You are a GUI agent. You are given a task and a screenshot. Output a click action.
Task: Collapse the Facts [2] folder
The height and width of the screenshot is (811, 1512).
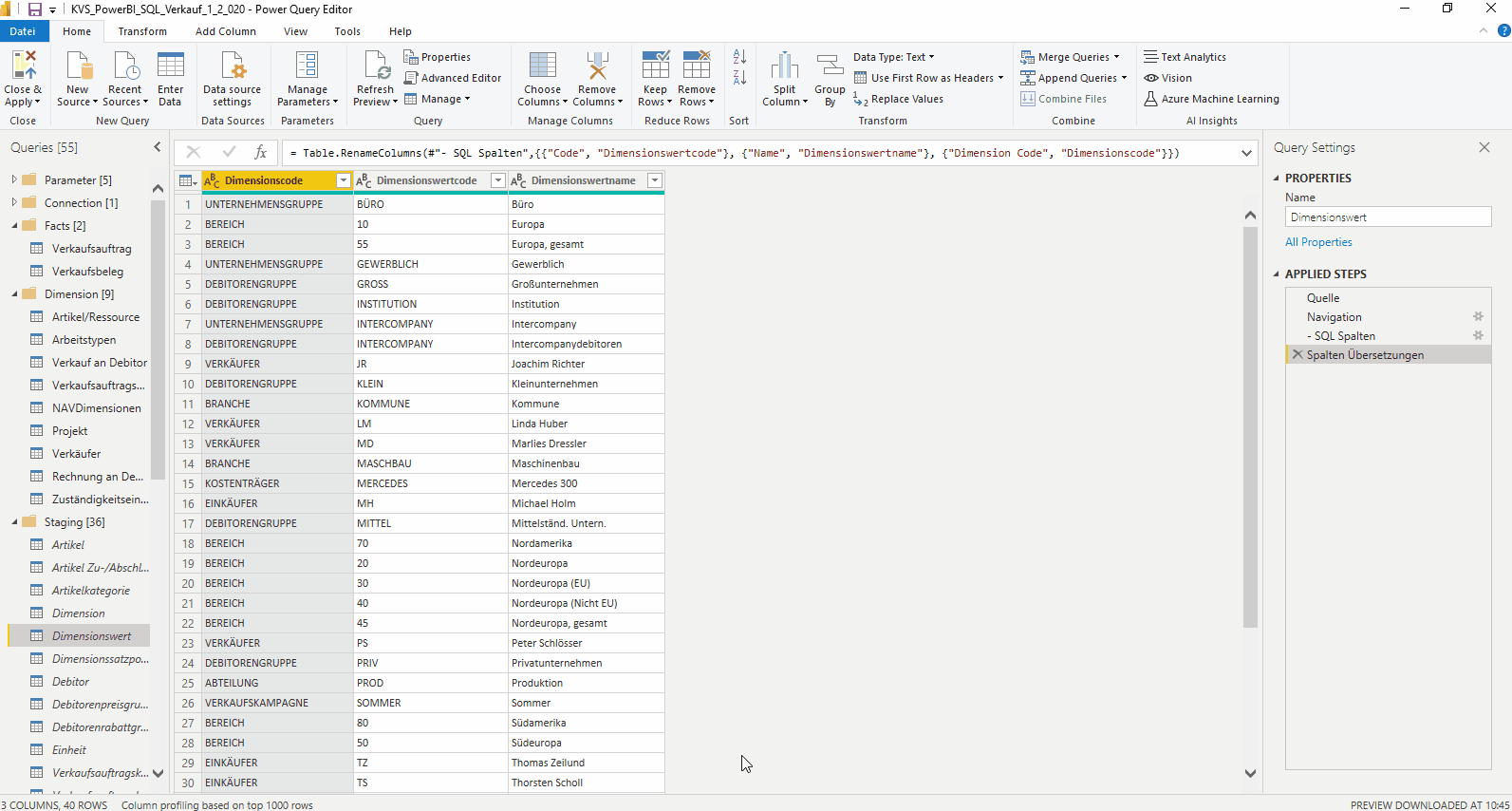coord(14,225)
